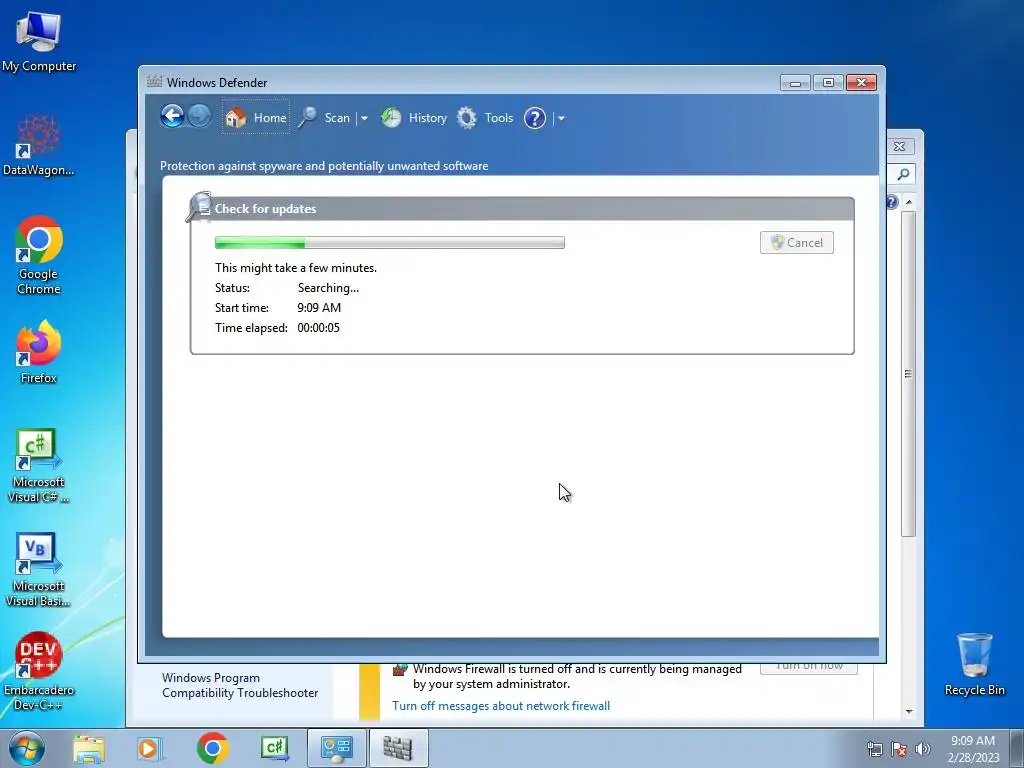1024x768 pixels.
Task: Select the Firefox desktop shortcut
Action: (39, 352)
